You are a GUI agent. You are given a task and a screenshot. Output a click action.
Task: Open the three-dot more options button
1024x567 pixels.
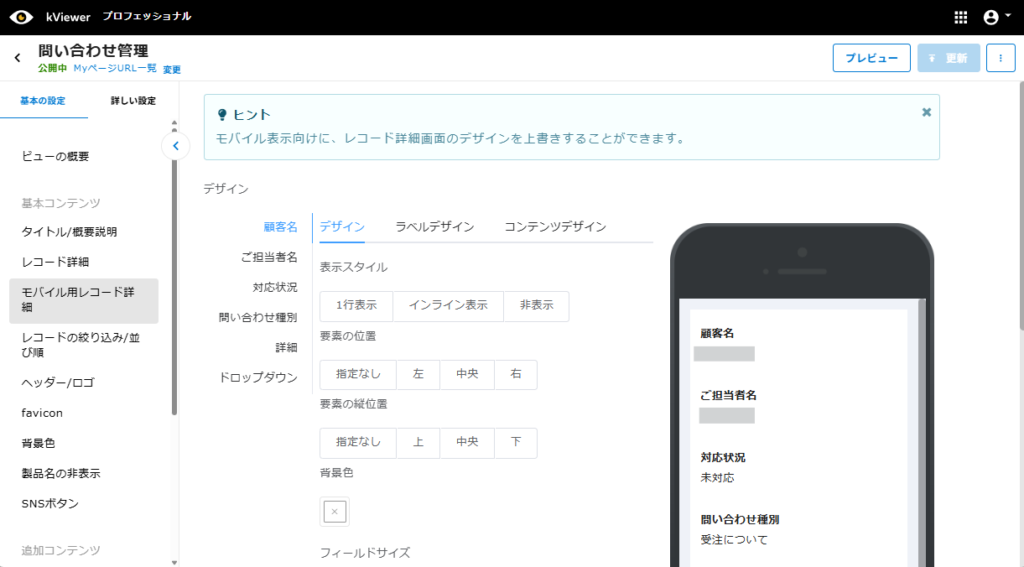click(x=1000, y=58)
